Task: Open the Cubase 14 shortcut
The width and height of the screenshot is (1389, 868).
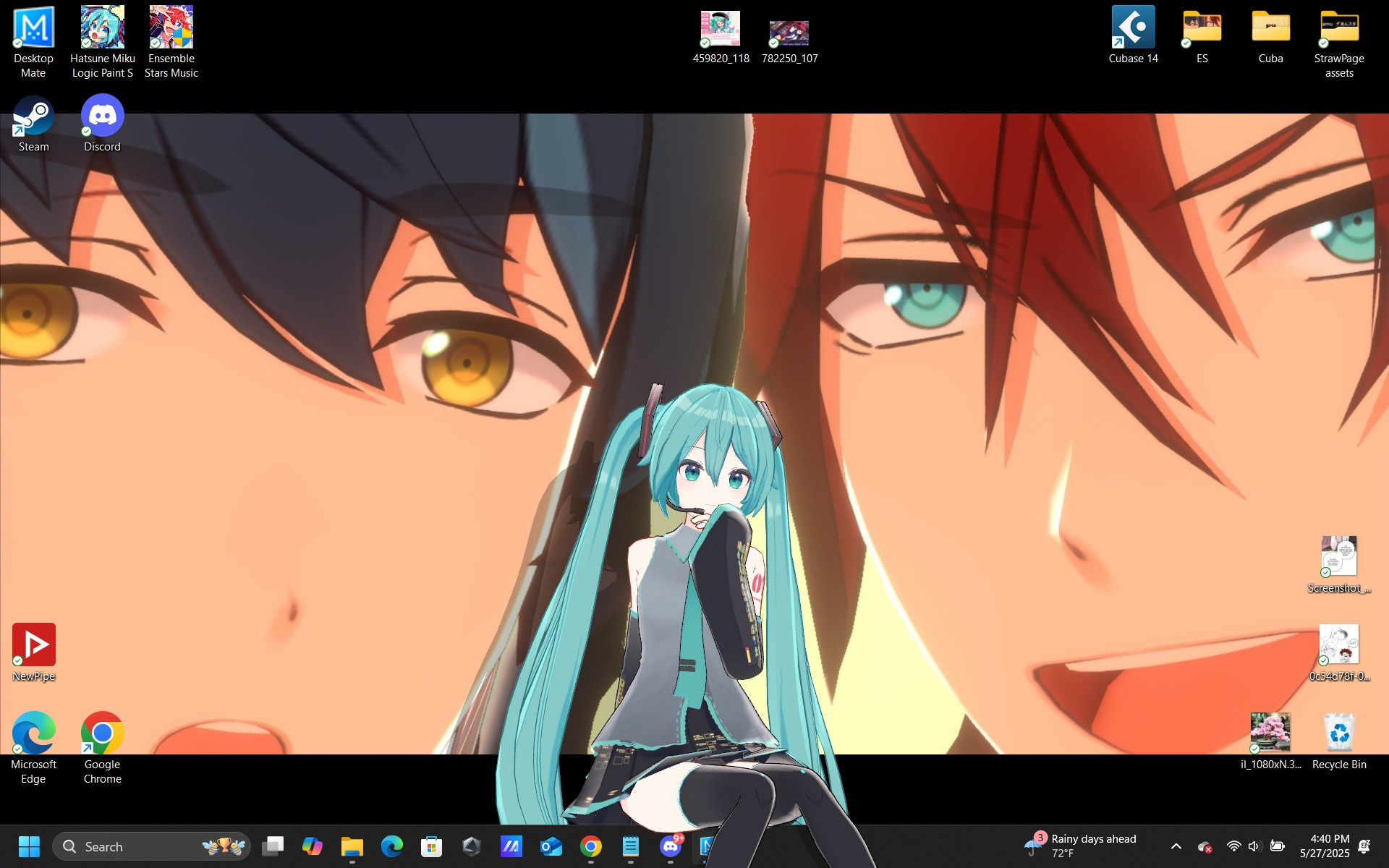Action: (x=1133, y=35)
